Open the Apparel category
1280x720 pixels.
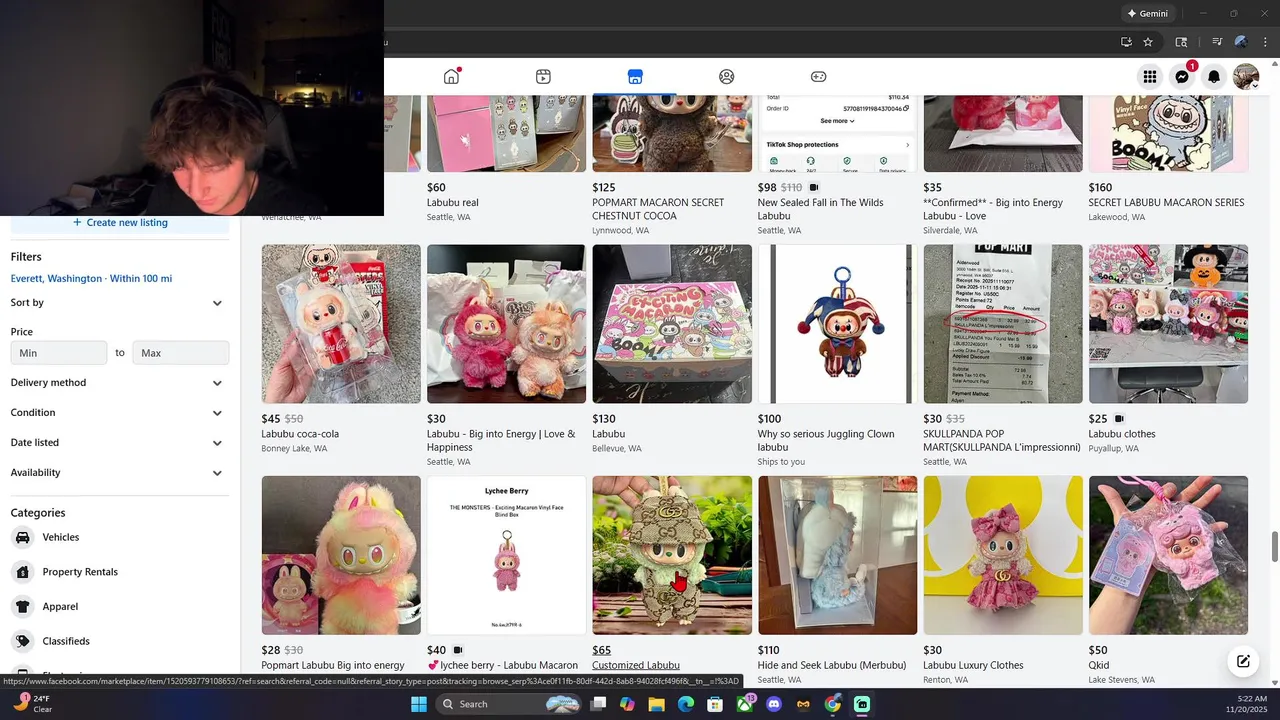tap(120, 607)
